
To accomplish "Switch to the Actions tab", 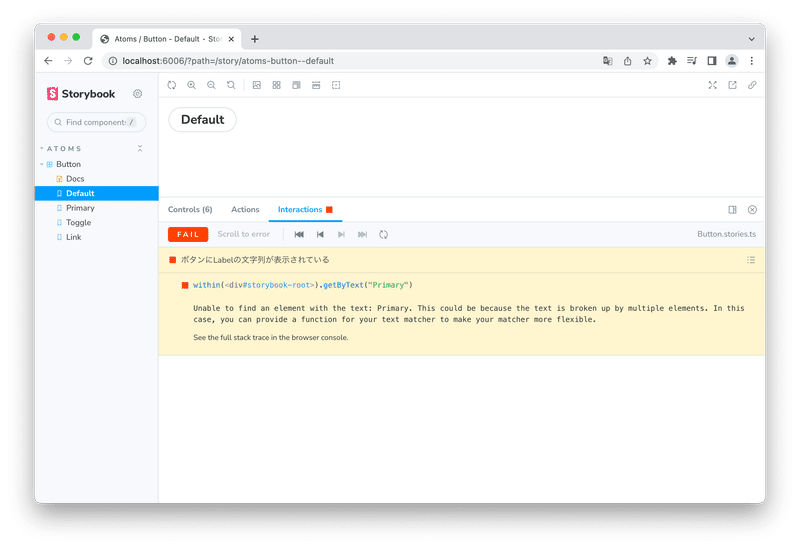I will point(245,210).
